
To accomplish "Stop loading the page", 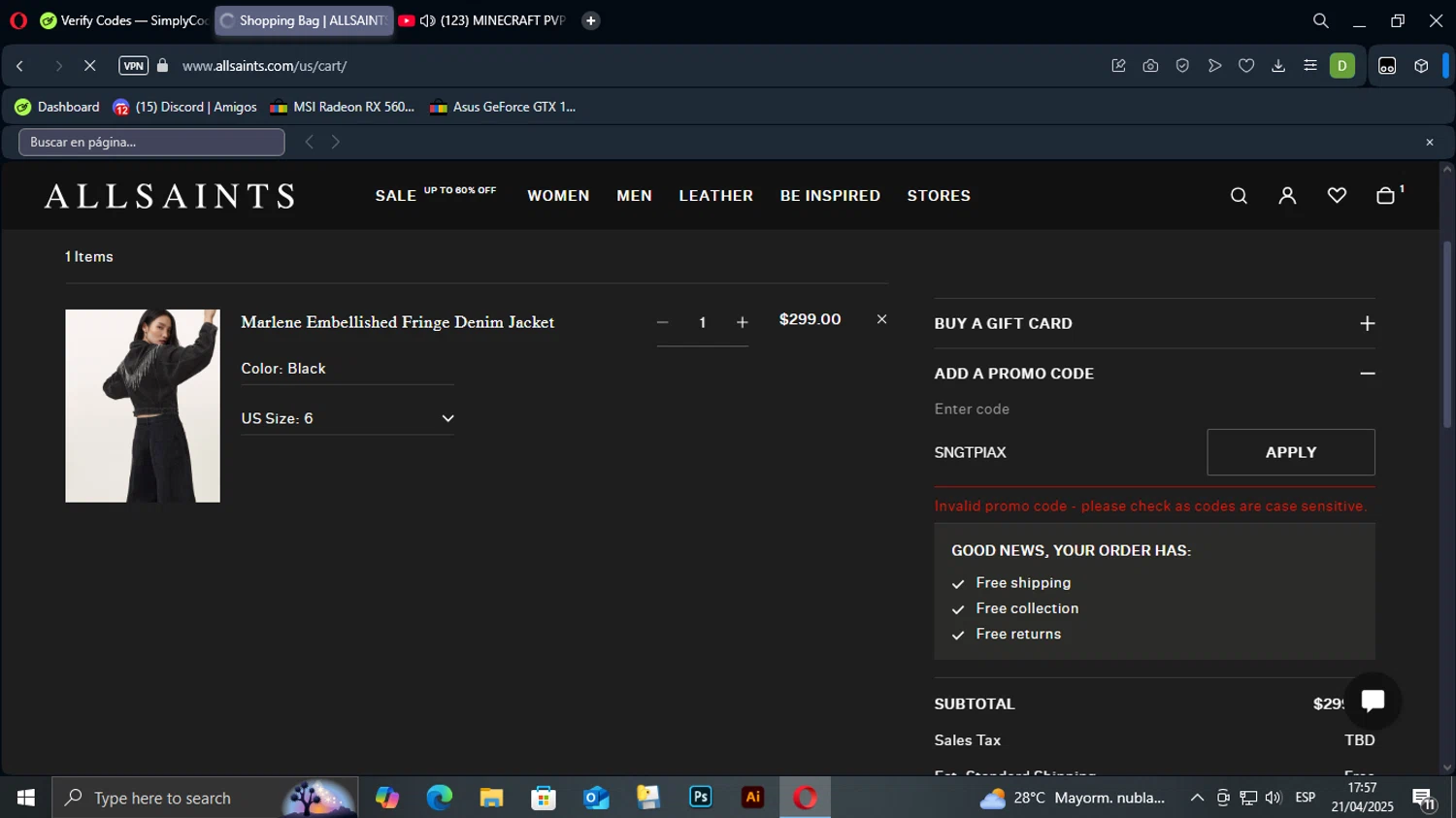I will pyautogui.click(x=89, y=66).
